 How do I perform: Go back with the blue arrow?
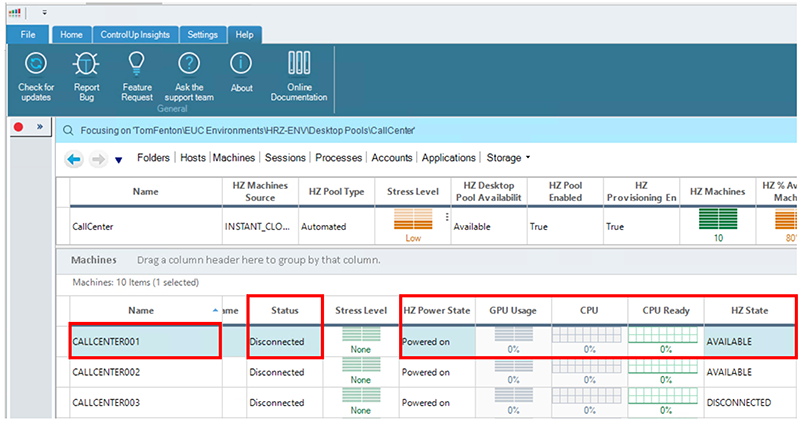click(x=74, y=159)
